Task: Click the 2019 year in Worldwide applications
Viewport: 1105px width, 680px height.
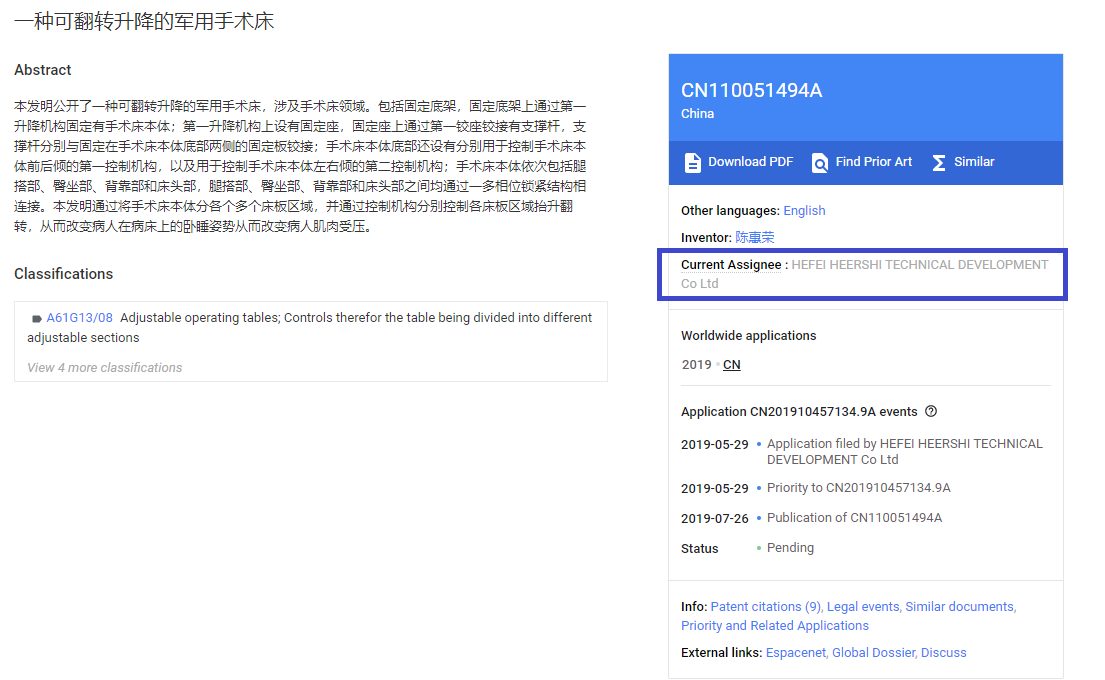Action: click(x=696, y=365)
